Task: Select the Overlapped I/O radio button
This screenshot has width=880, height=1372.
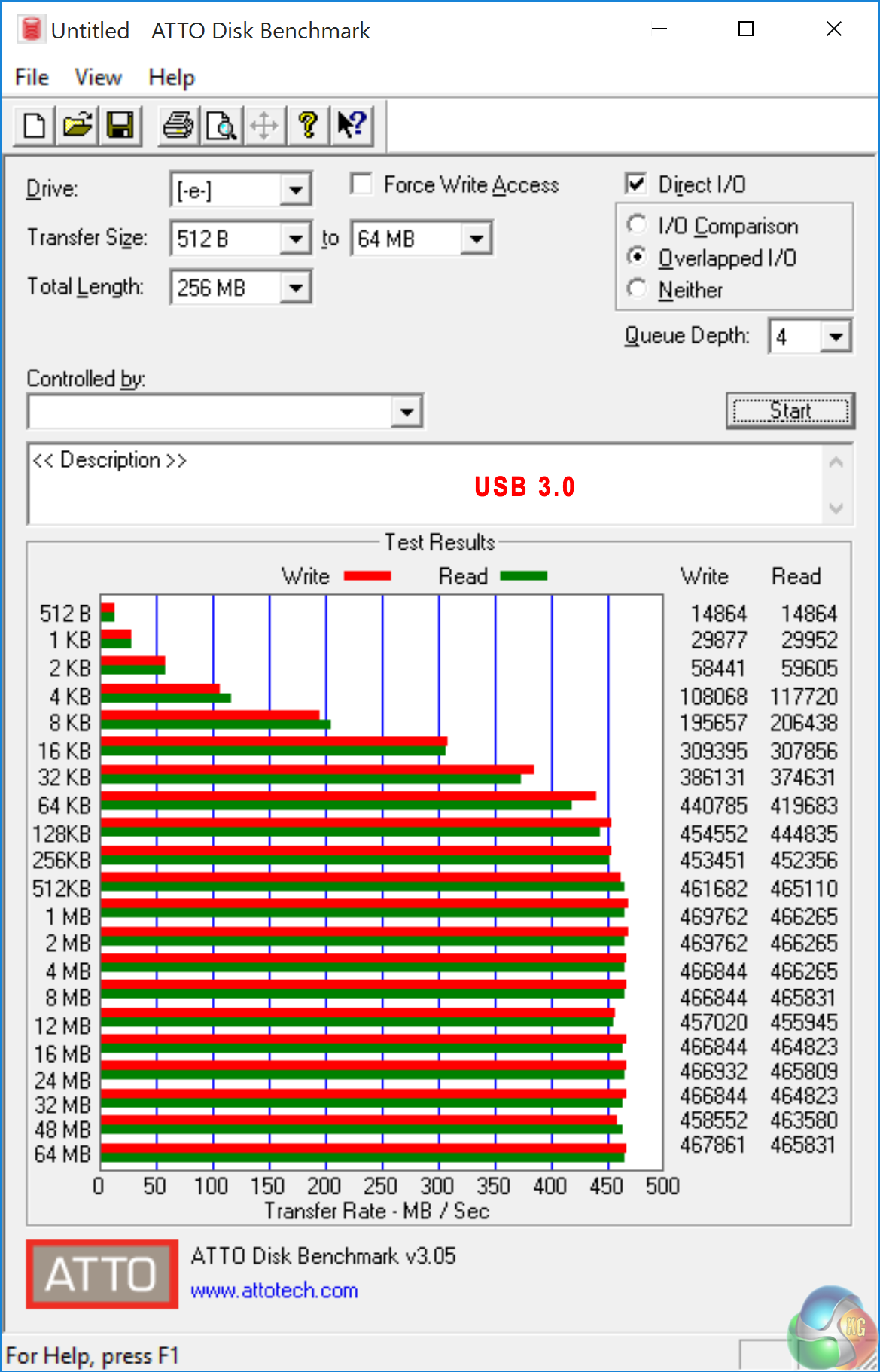Action: click(x=637, y=257)
